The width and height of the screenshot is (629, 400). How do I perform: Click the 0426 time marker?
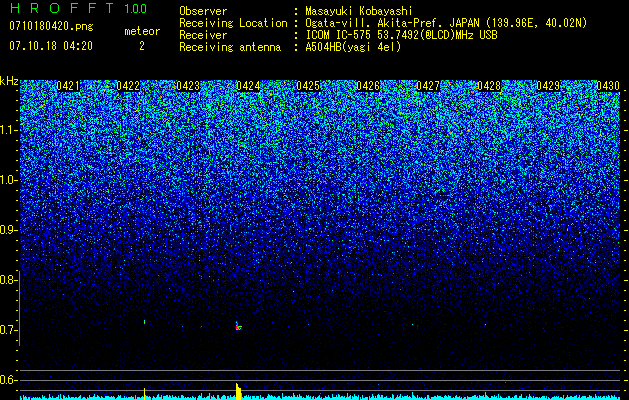tap(368, 86)
